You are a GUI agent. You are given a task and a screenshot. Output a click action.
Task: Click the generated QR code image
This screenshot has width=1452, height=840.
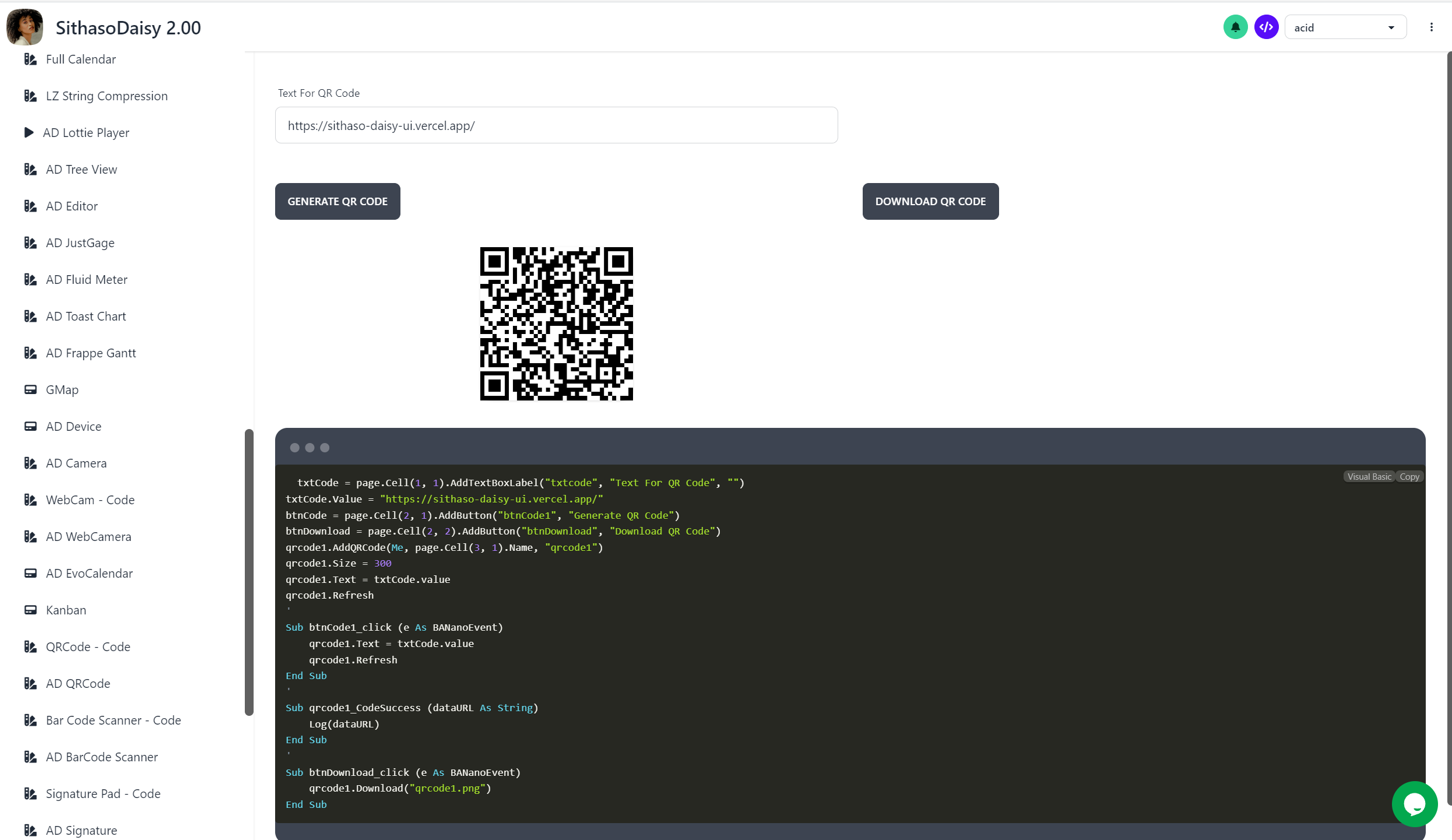click(x=556, y=324)
